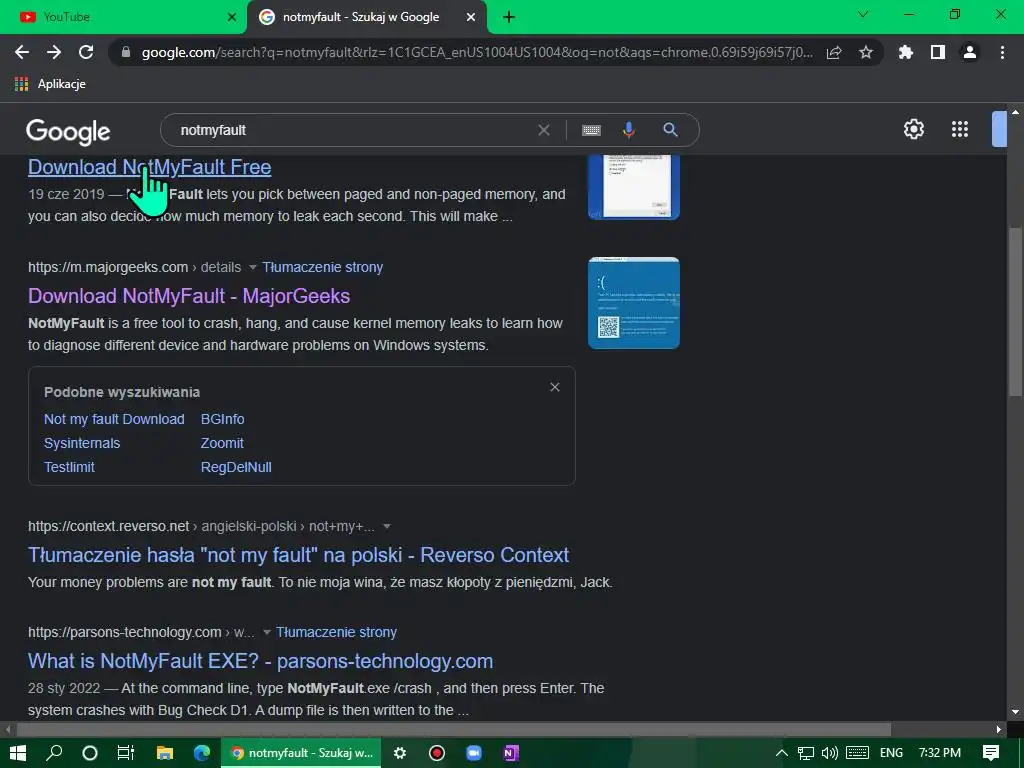Click scrollbar down arrow
Image resolution: width=1024 pixels, height=768 pixels.
tap(1016, 712)
